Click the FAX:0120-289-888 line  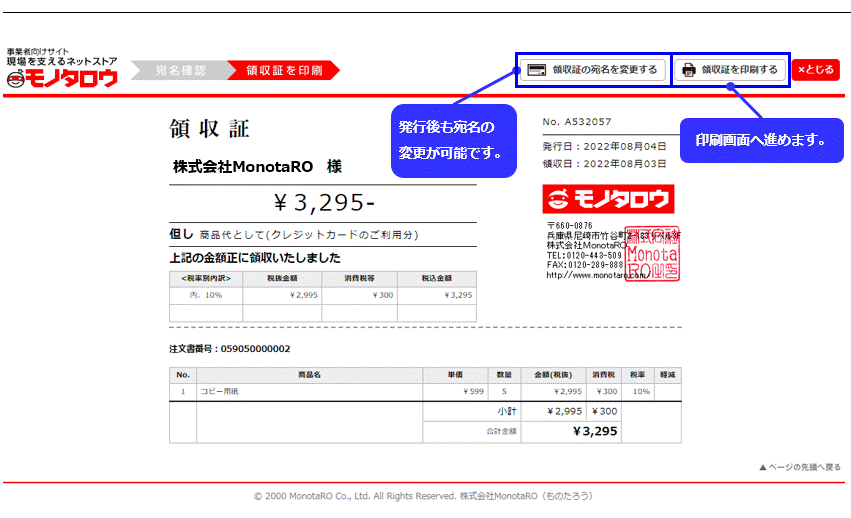point(585,265)
